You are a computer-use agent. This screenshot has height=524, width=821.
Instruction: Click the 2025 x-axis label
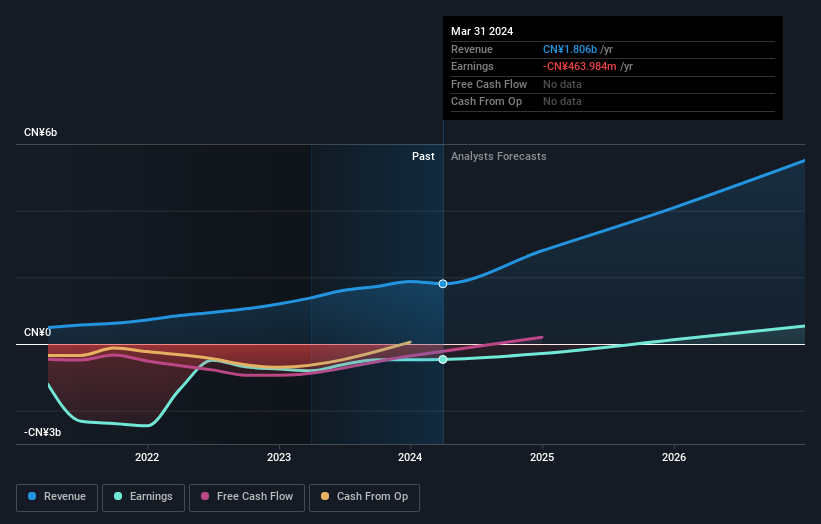coord(542,458)
